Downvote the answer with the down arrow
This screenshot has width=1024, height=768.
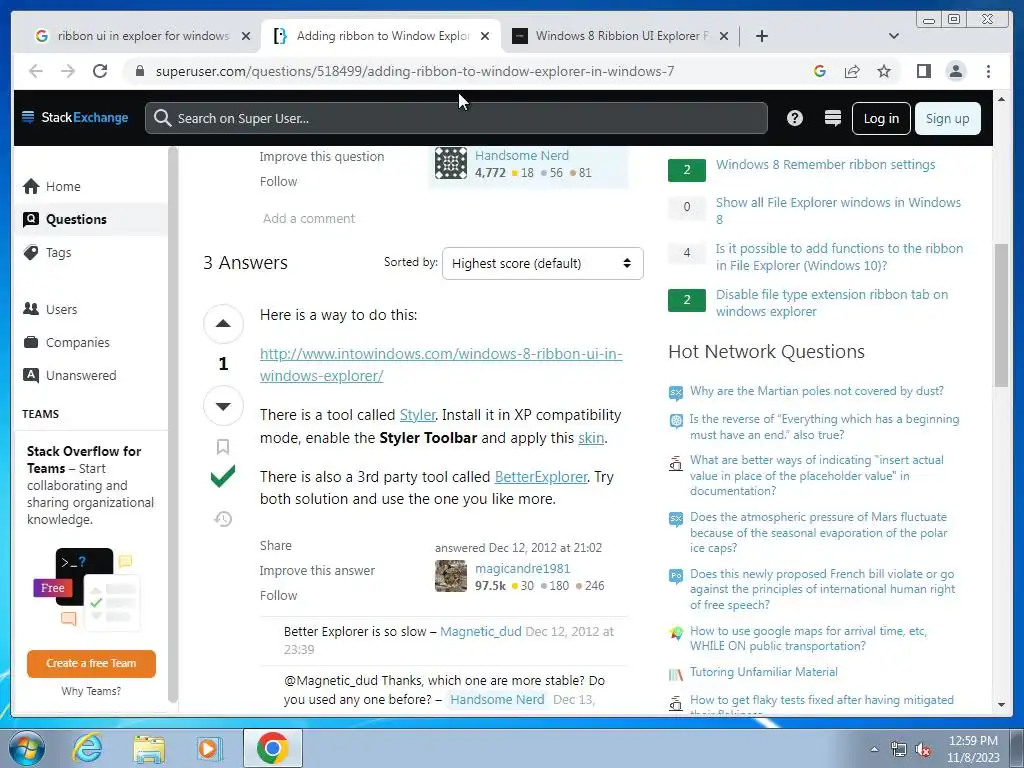pos(223,406)
